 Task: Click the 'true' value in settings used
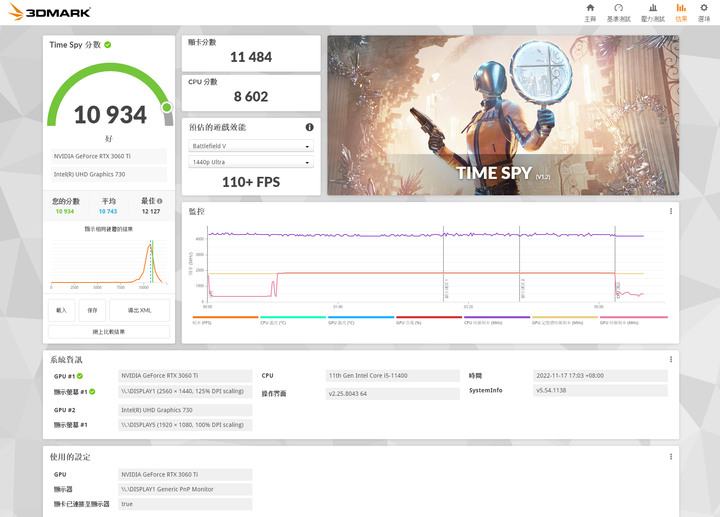tap(185, 504)
